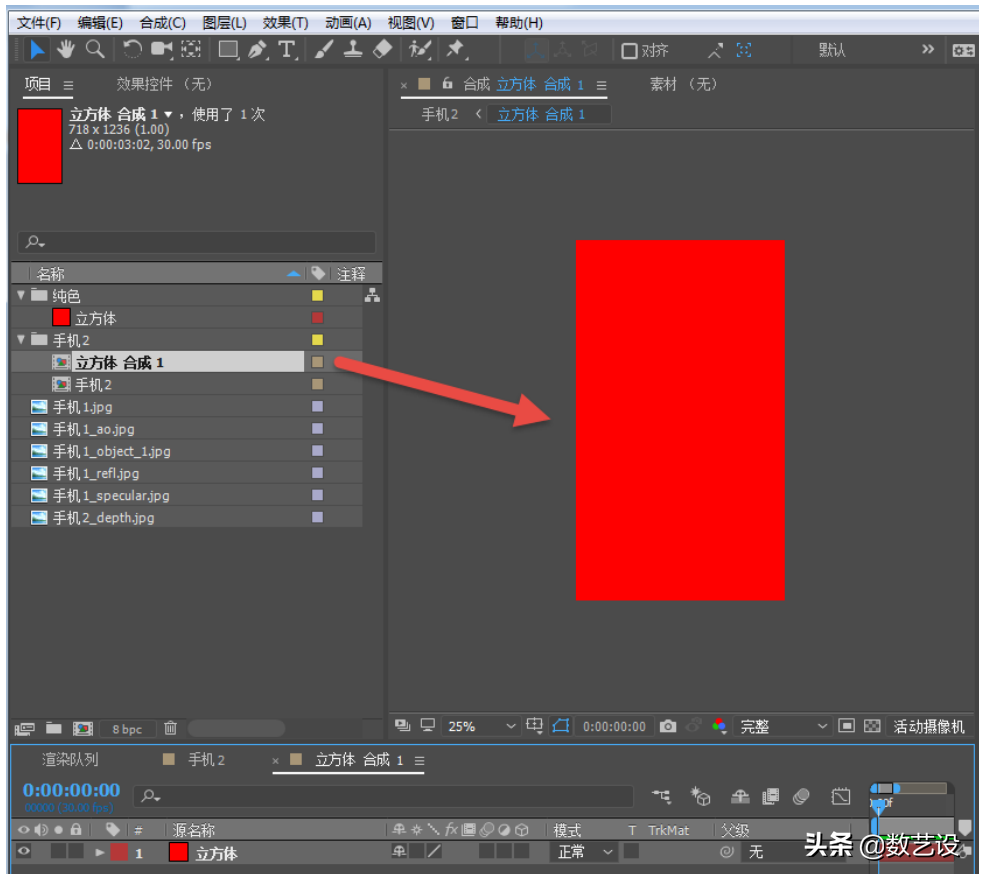Open the 完整 resolution dropdown

tap(783, 726)
